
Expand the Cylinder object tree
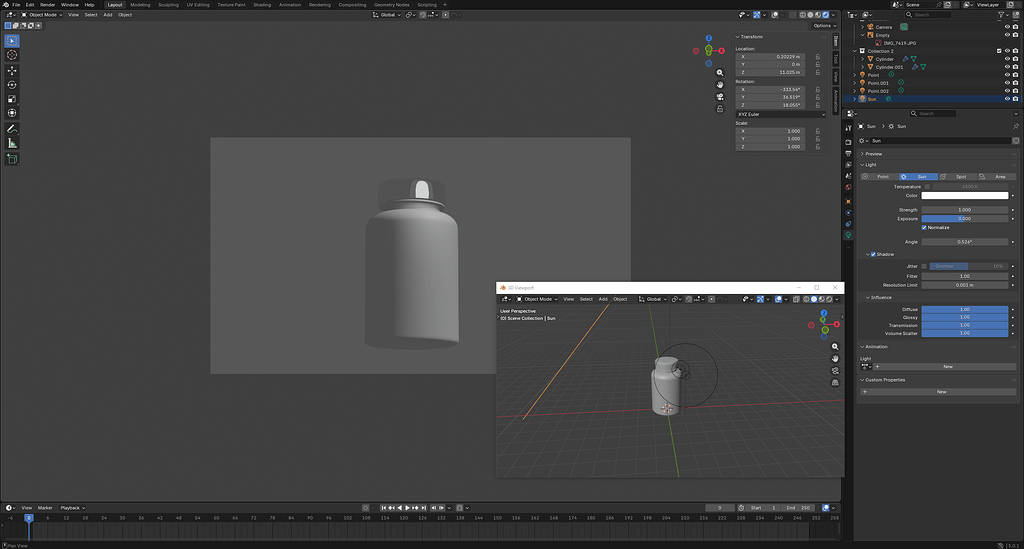(863, 59)
